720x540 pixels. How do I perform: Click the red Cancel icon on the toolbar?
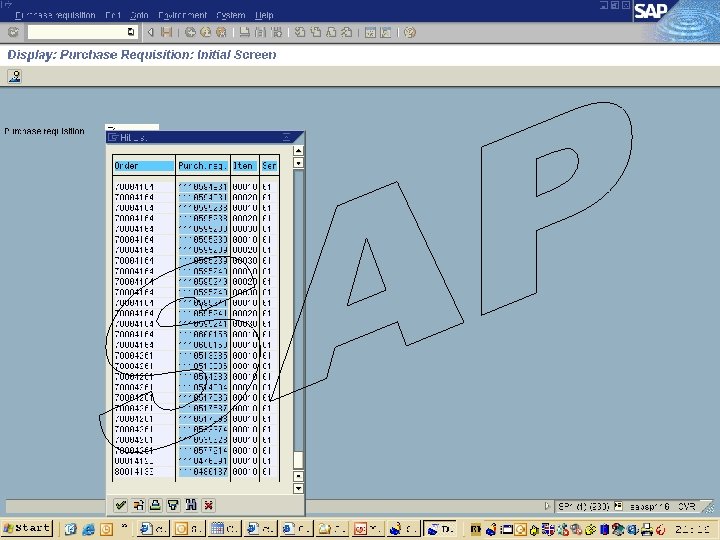pyautogui.click(x=221, y=32)
